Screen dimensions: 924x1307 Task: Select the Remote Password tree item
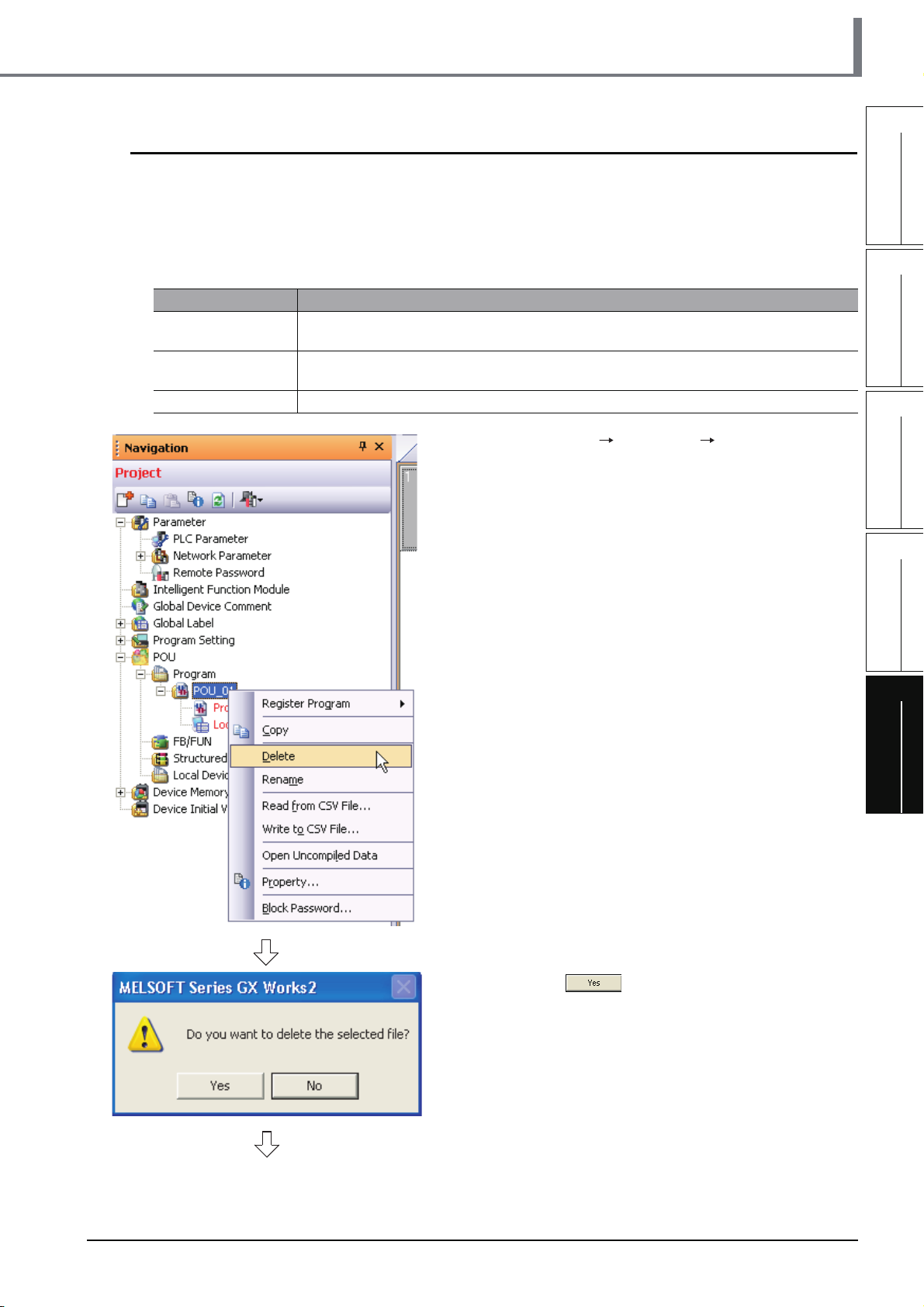[x=219, y=573]
